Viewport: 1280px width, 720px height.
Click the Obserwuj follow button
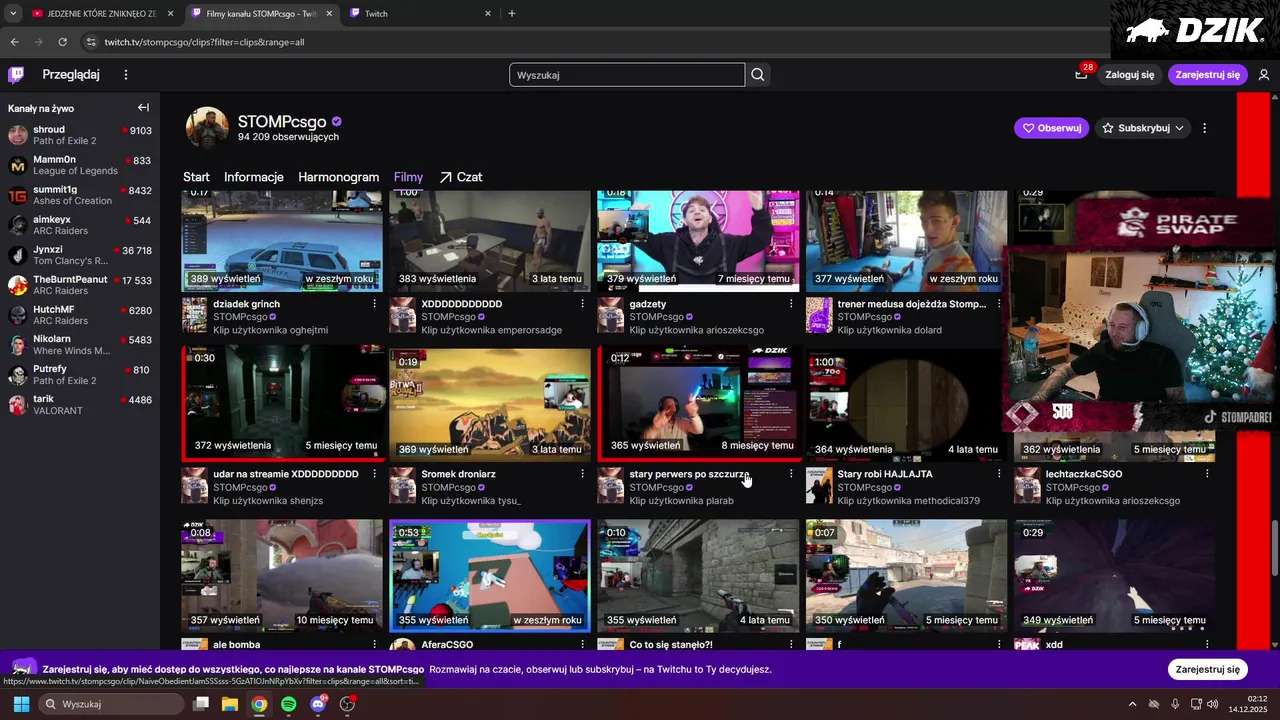(x=1051, y=128)
